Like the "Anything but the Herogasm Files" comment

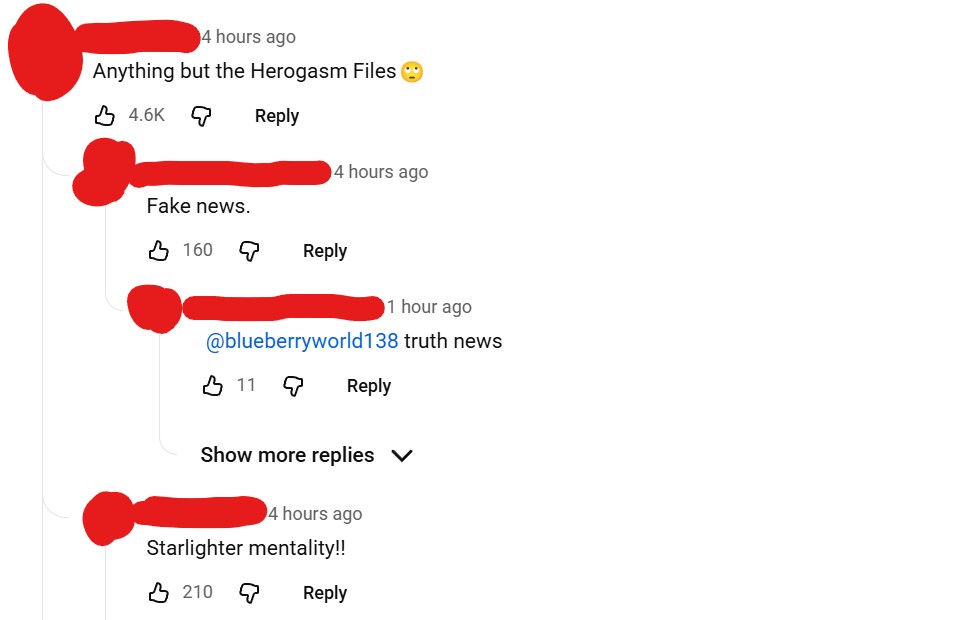tap(105, 115)
